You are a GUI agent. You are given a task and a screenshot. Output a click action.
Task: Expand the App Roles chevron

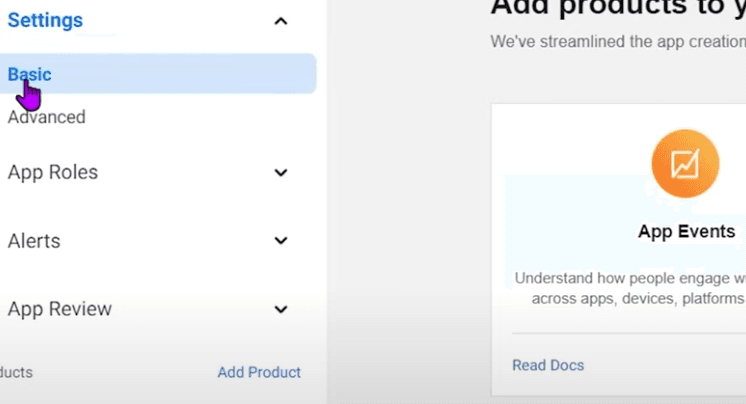[x=281, y=173]
